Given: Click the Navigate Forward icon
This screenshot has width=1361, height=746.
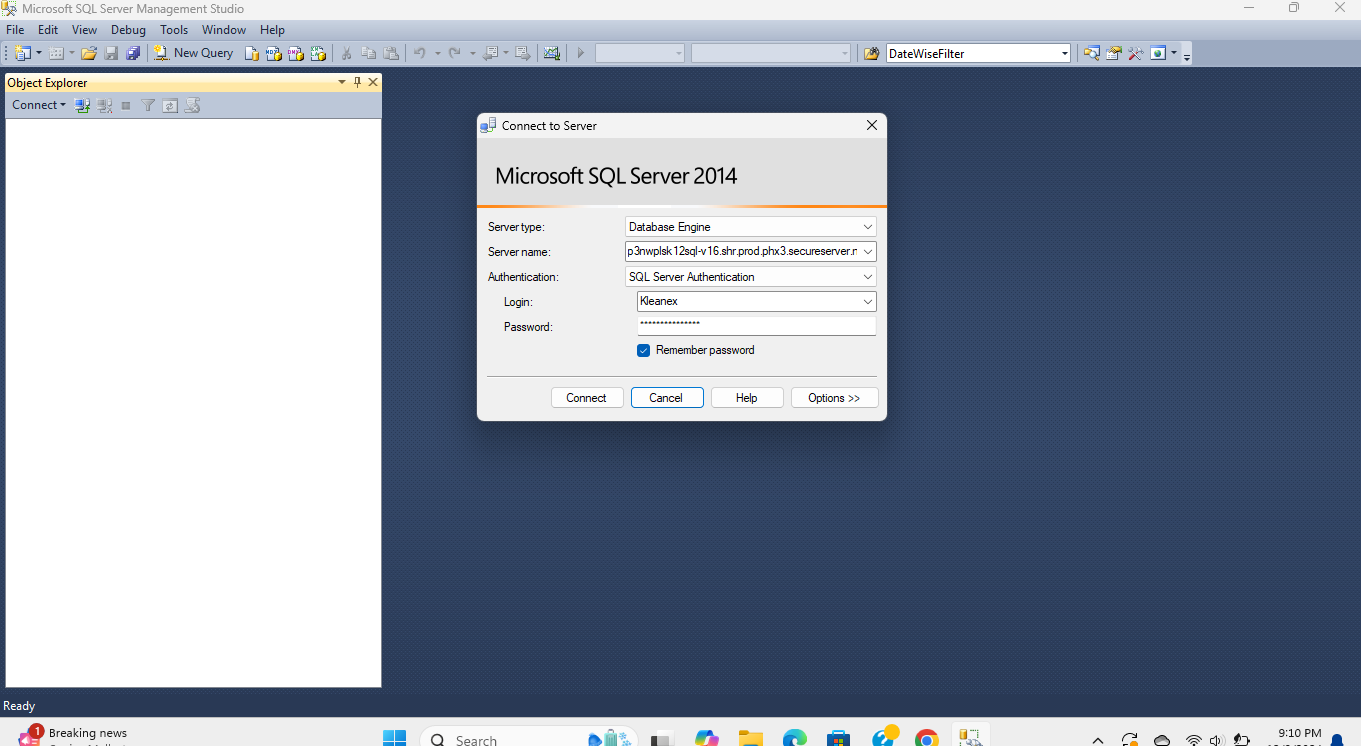Looking at the screenshot, I should [x=522, y=53].
